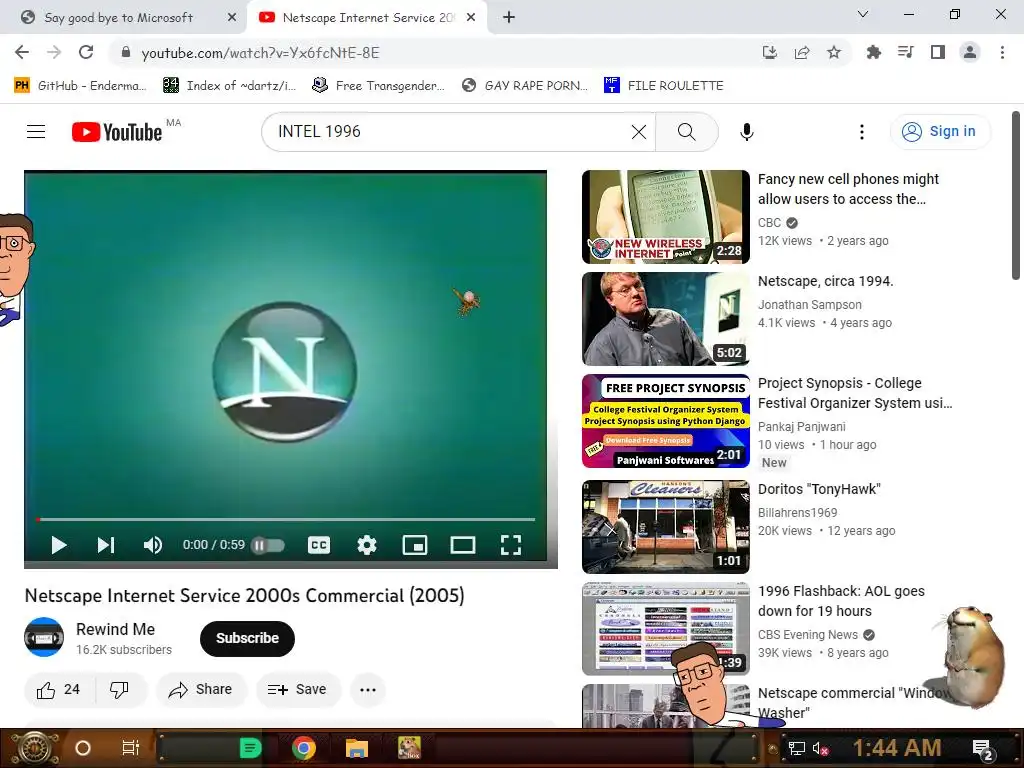This screenshot has height=768, width=1024.
Task: Open 1996 Flashback: AOL goes down title
Action: click(841, 601)
